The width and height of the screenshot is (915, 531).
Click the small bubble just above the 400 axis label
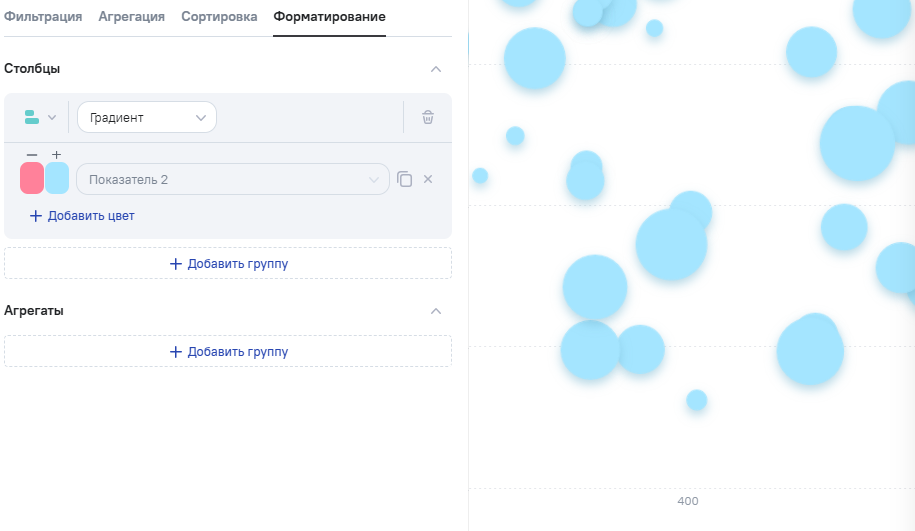697,400
